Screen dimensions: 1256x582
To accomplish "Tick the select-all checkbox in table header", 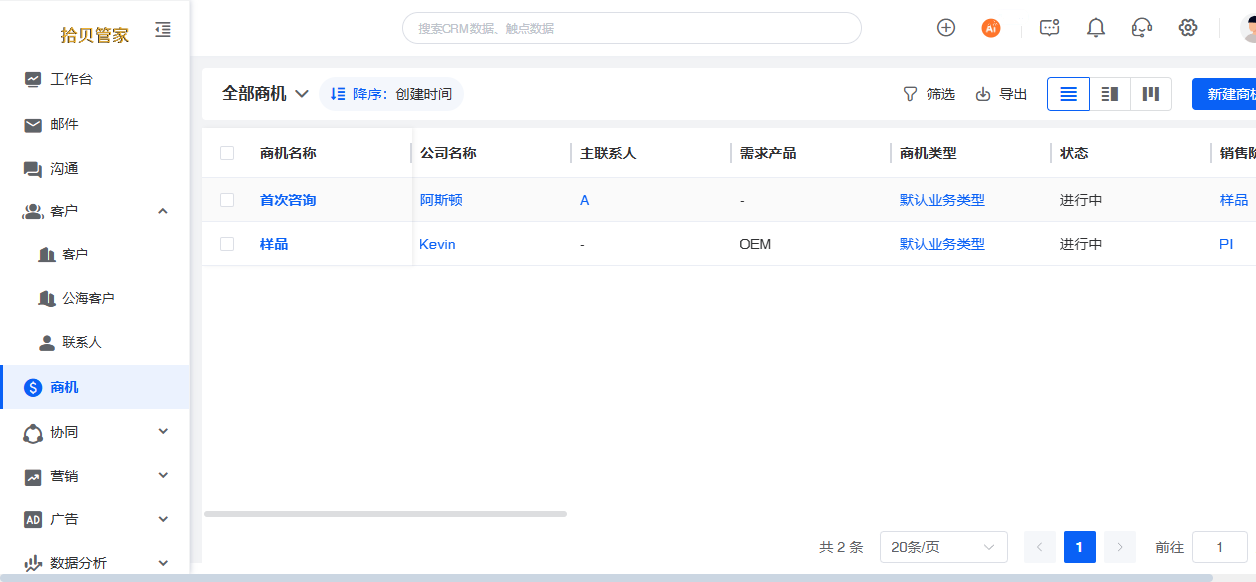I will [x=227, y=153].
